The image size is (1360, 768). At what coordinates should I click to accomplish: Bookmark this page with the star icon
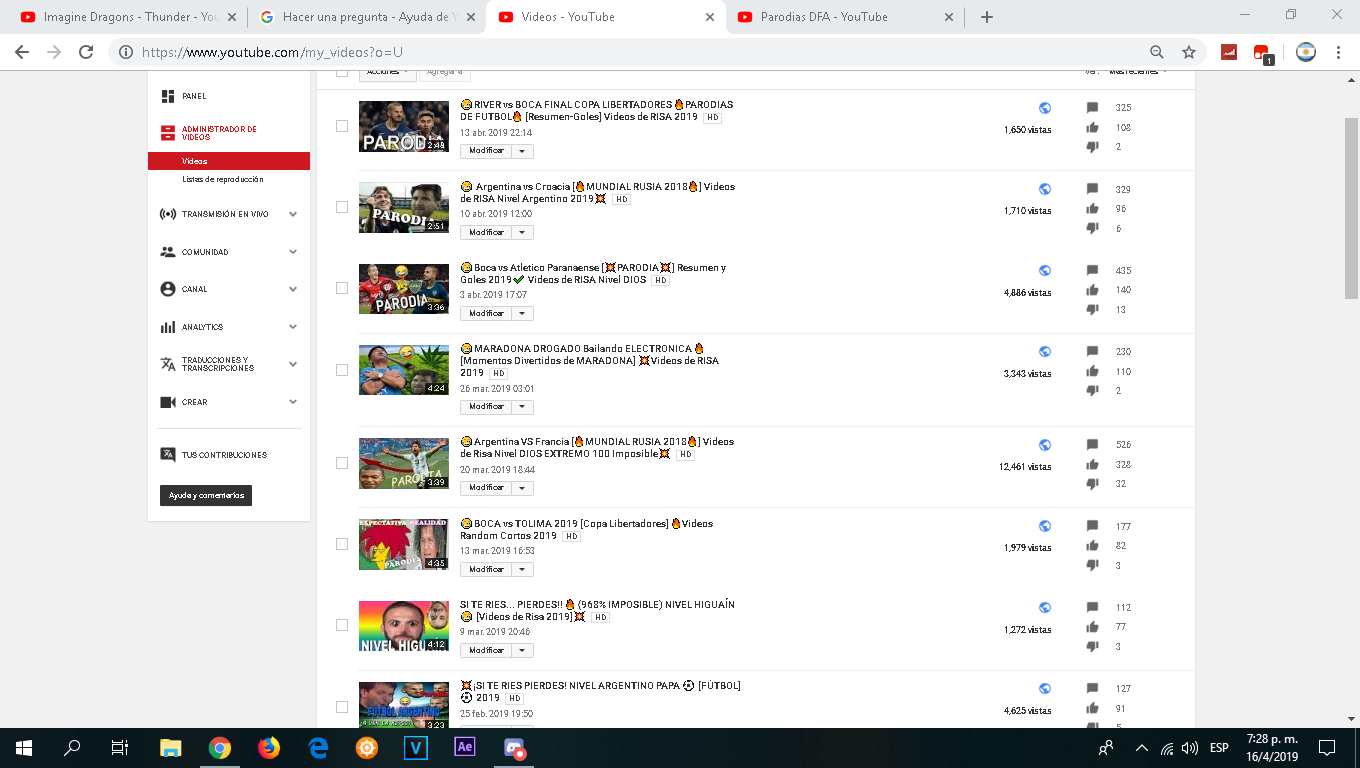pyautogui.click(x=1189, y=52)
